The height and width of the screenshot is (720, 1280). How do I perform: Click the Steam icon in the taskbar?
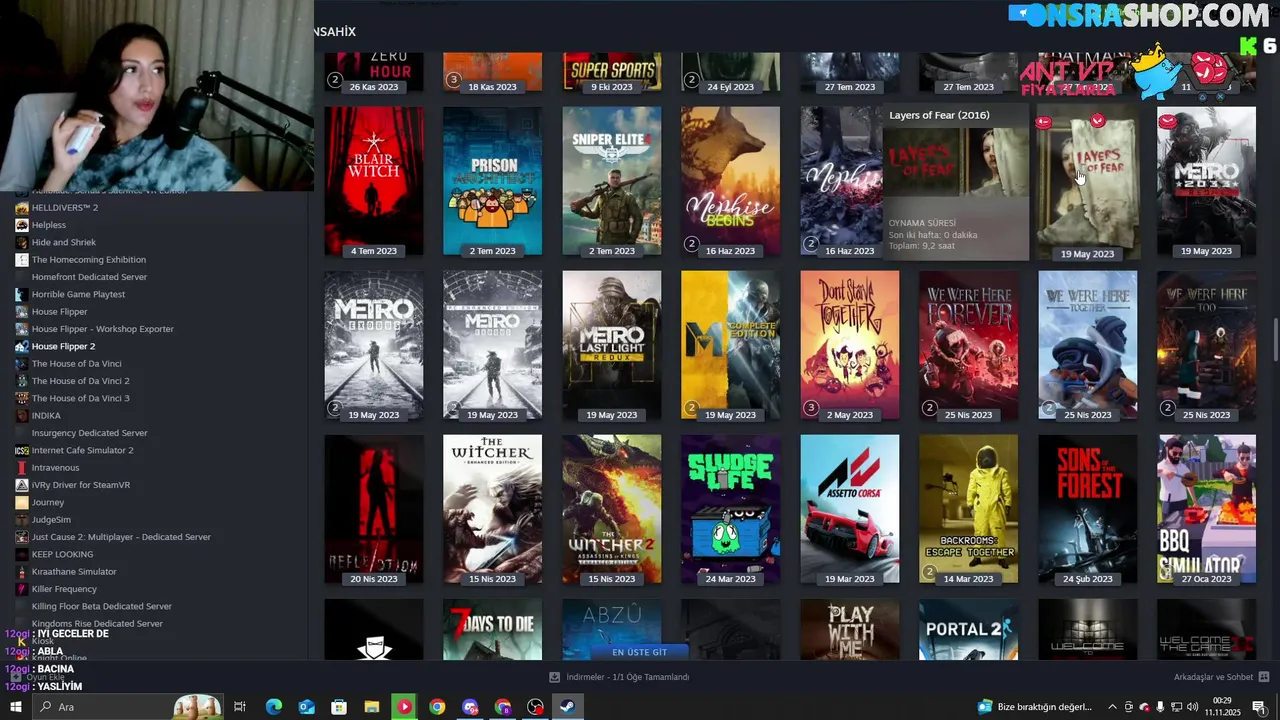click(567, 707)
